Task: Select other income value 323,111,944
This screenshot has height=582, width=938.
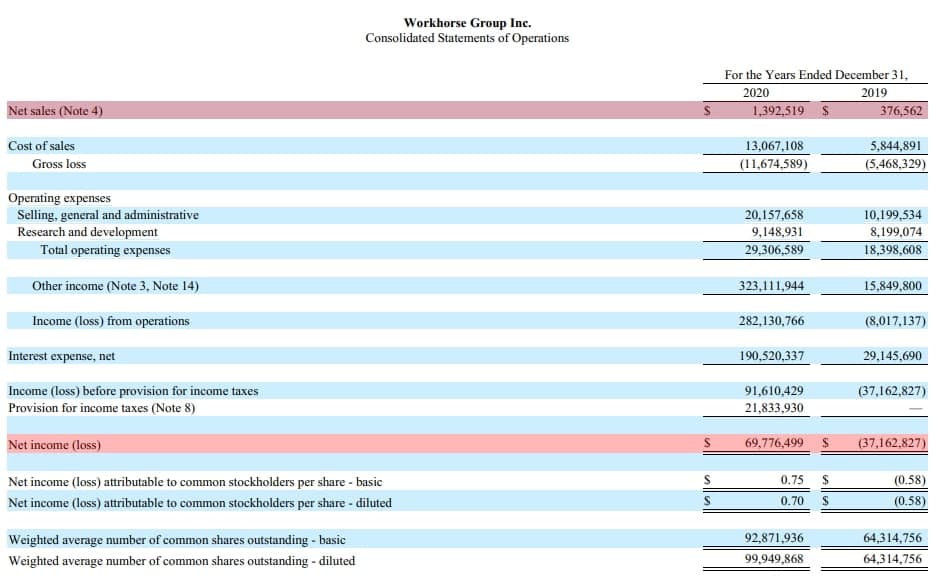Action: pos(771,286)
